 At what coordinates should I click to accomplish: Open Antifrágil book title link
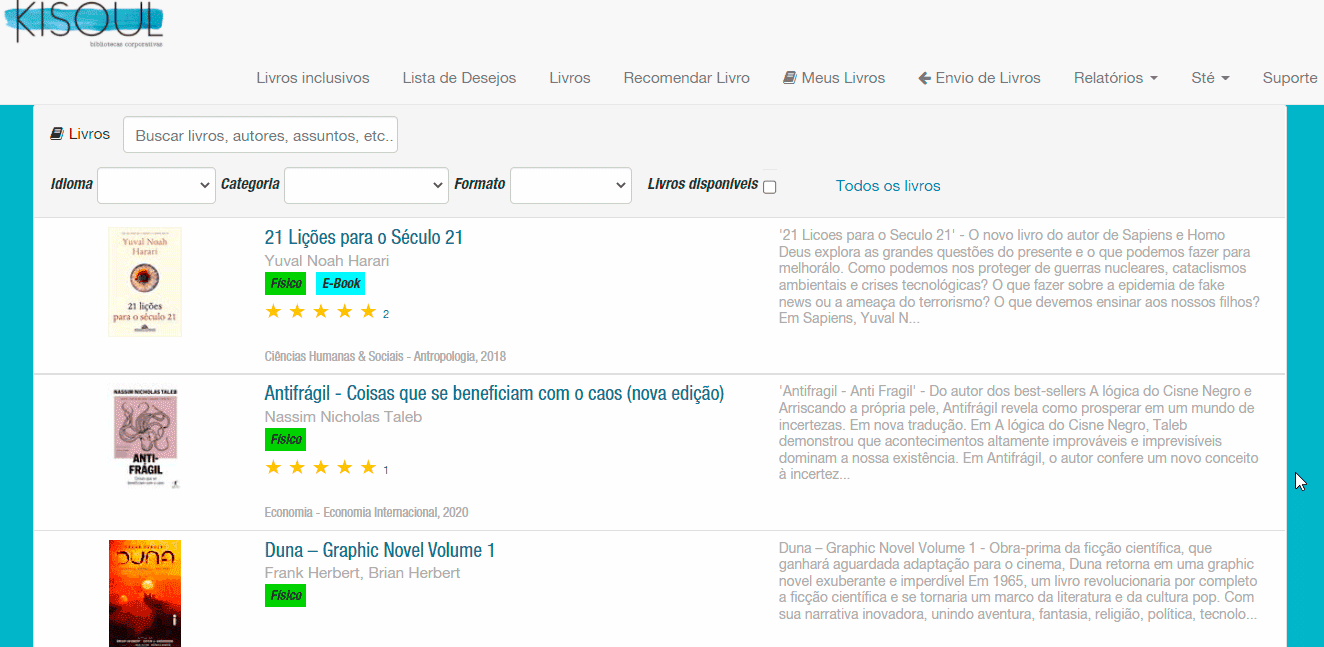(494, 393)
